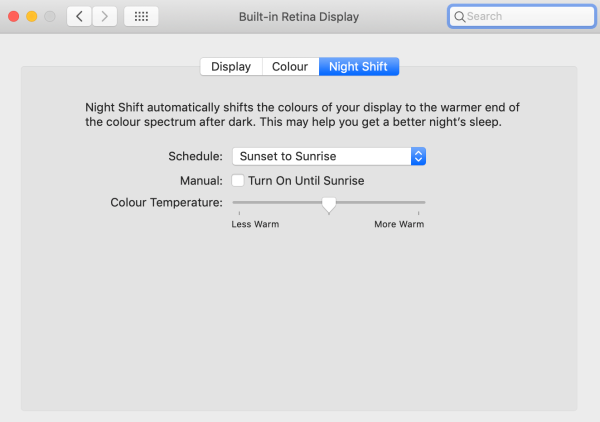This screenshot has height=422, width=600.
Task: Select the Night Shift tab
Action: pos(359,67)
